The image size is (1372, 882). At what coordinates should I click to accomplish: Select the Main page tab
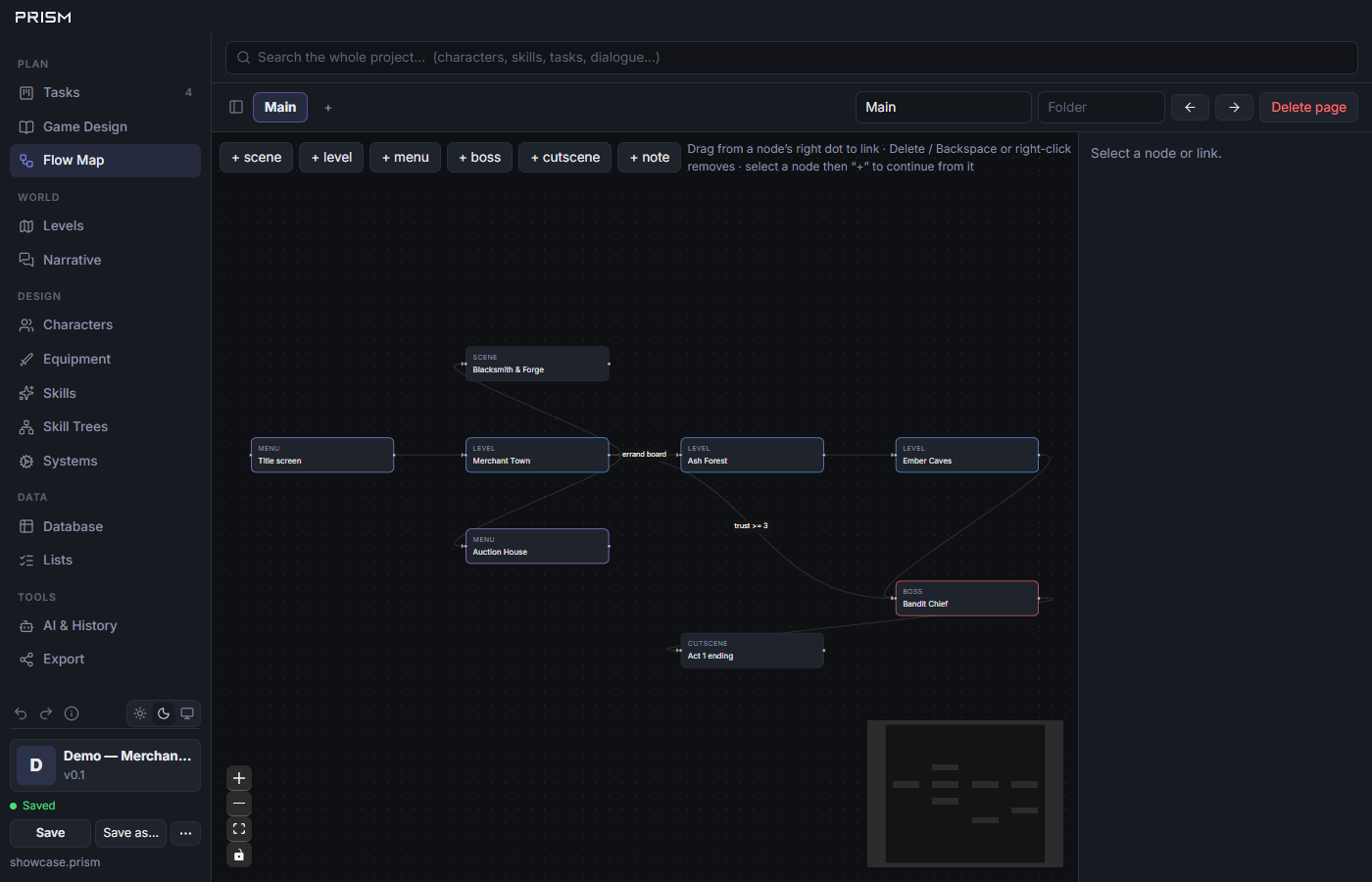coord(280,107)
